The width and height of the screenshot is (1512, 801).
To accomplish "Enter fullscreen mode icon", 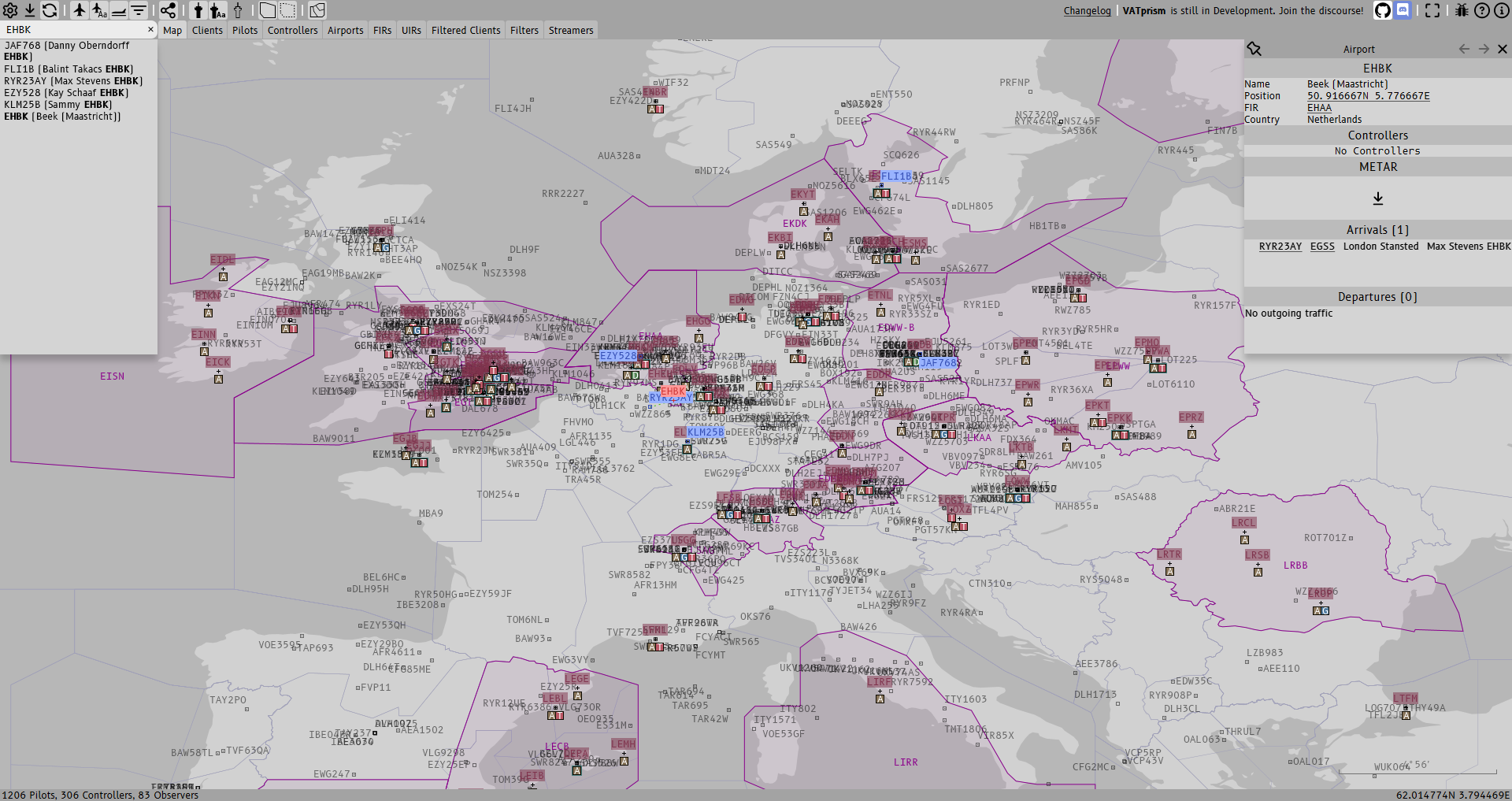I will coord(1432,10).
